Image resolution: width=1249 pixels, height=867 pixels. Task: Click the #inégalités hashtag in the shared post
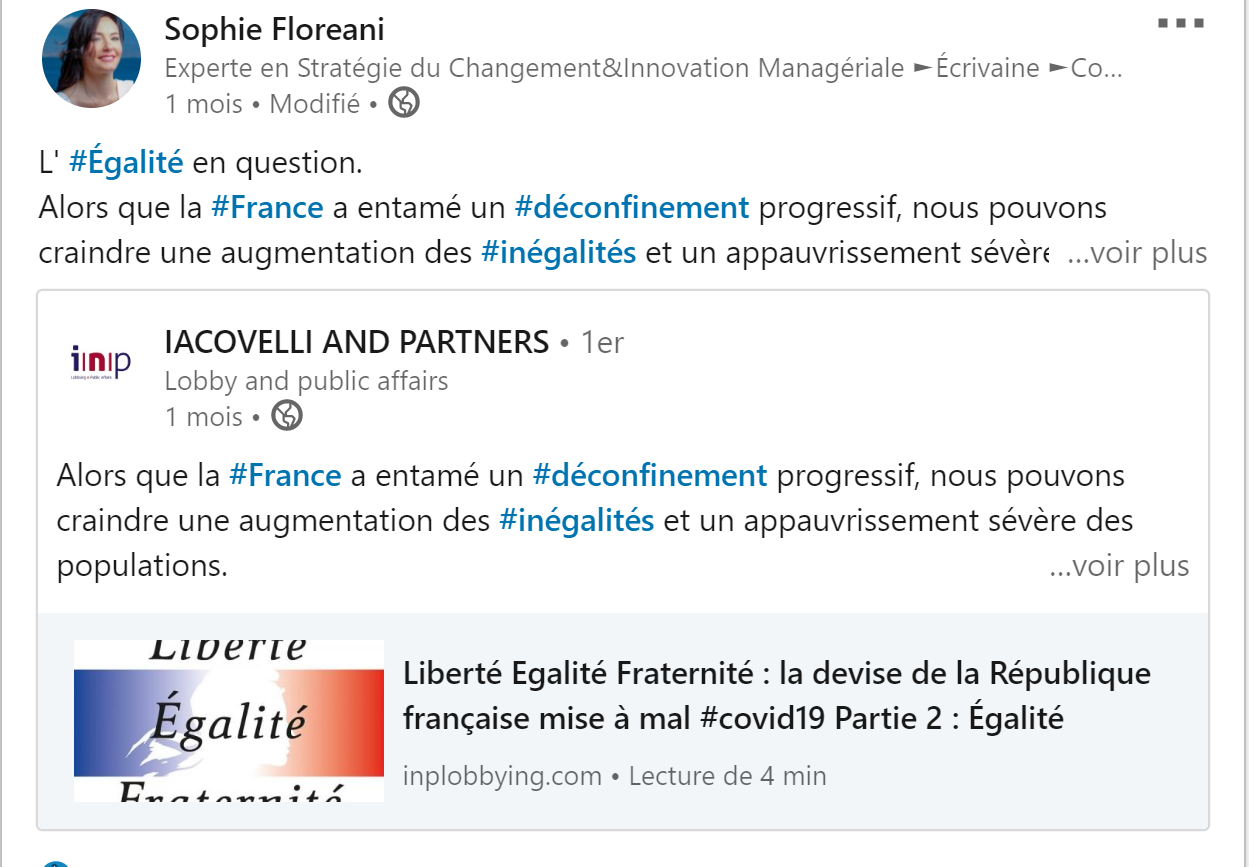tap(576, 520)
